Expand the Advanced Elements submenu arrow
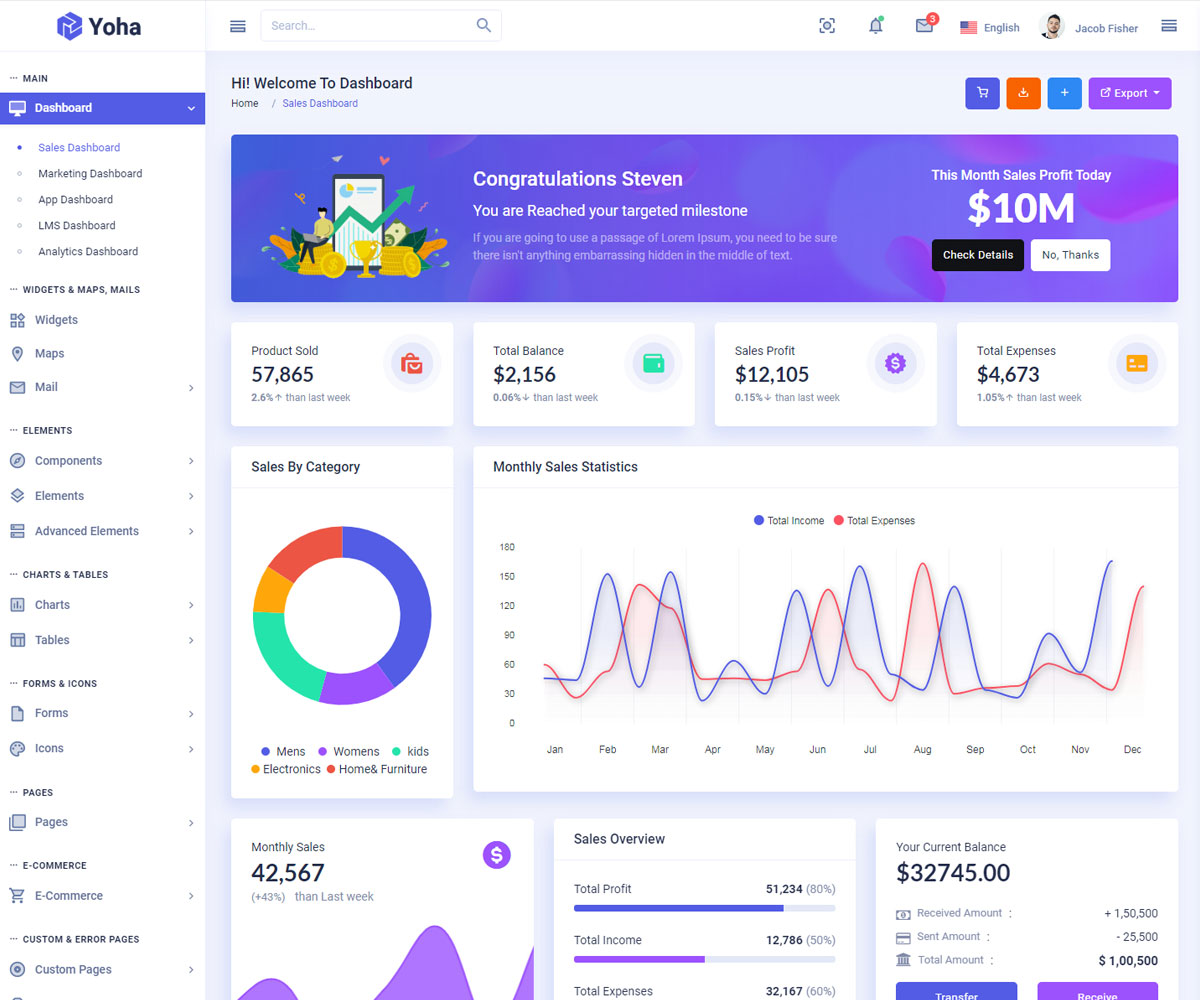This screenshot has width=1200, height=1000. [191, 532]
